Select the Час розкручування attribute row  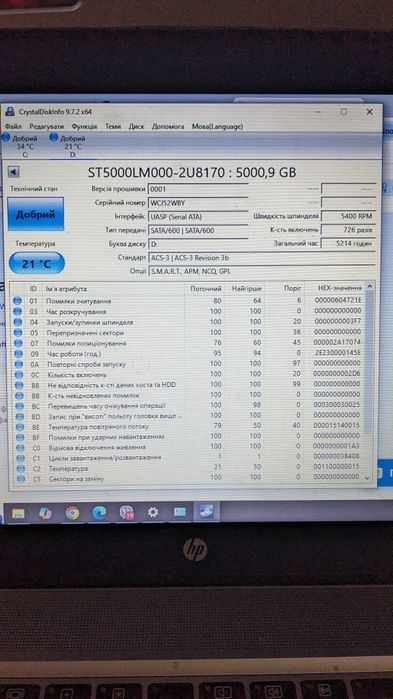(187, 311)
